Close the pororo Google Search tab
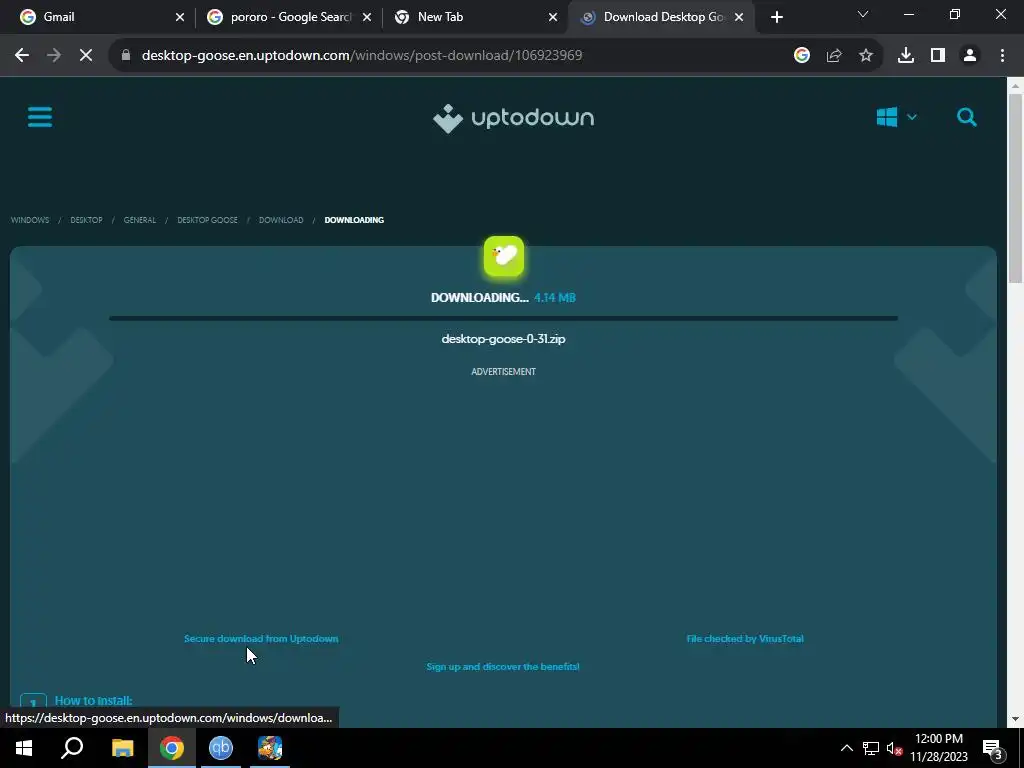 click(367, 17)
